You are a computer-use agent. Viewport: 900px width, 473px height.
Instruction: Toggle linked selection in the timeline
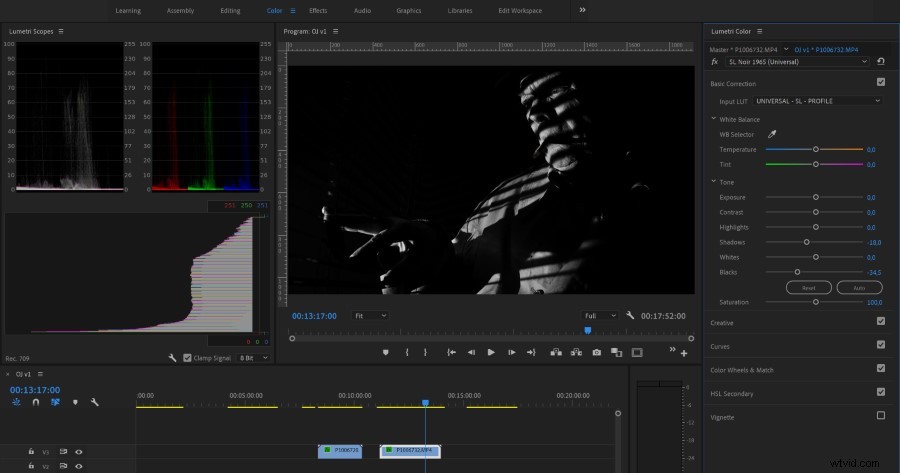[x=55, y=402]
